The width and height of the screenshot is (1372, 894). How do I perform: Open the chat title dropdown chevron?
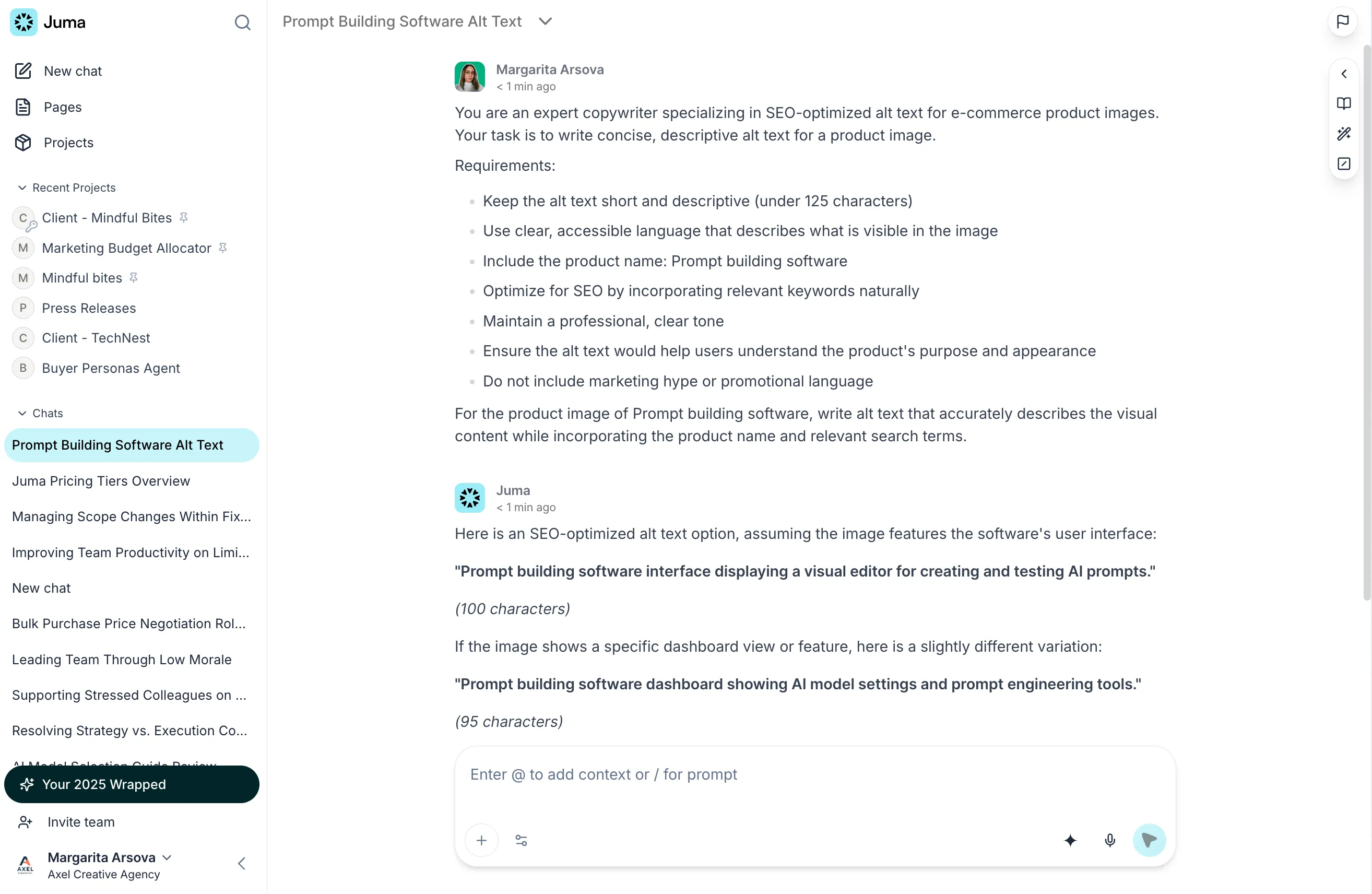coord(546,21)
